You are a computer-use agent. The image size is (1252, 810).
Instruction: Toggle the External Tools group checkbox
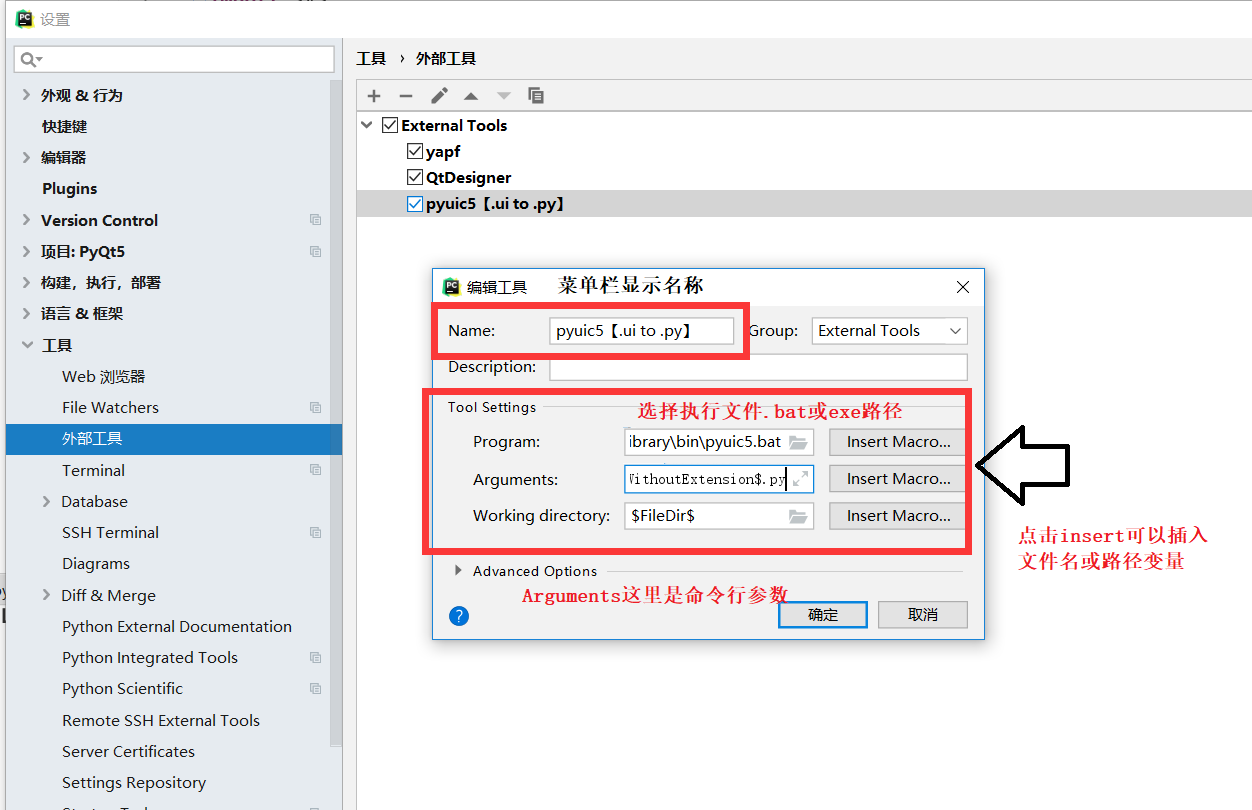coord(391,125)
